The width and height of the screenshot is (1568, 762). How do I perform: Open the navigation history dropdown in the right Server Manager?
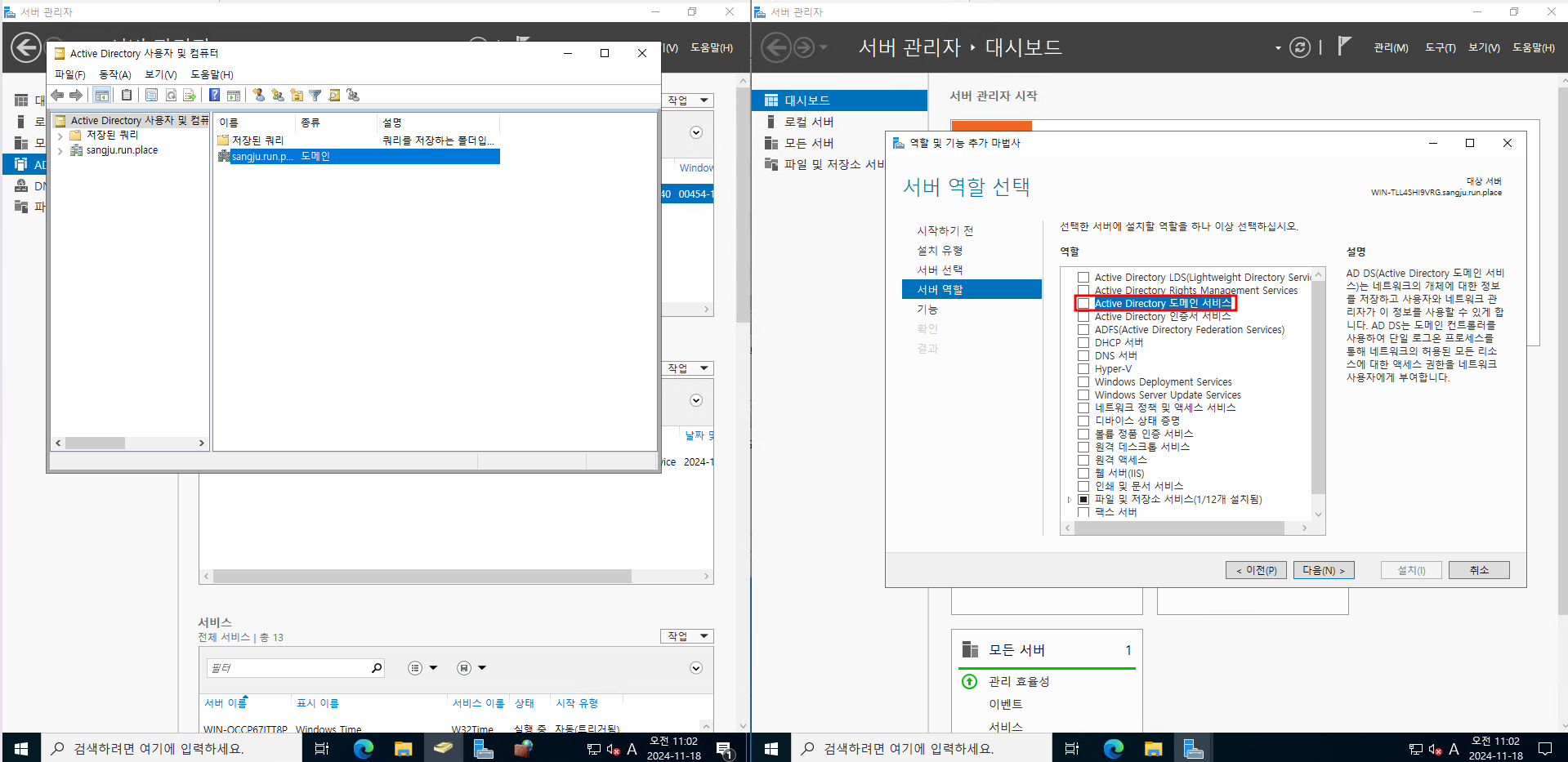click(824, 47)
